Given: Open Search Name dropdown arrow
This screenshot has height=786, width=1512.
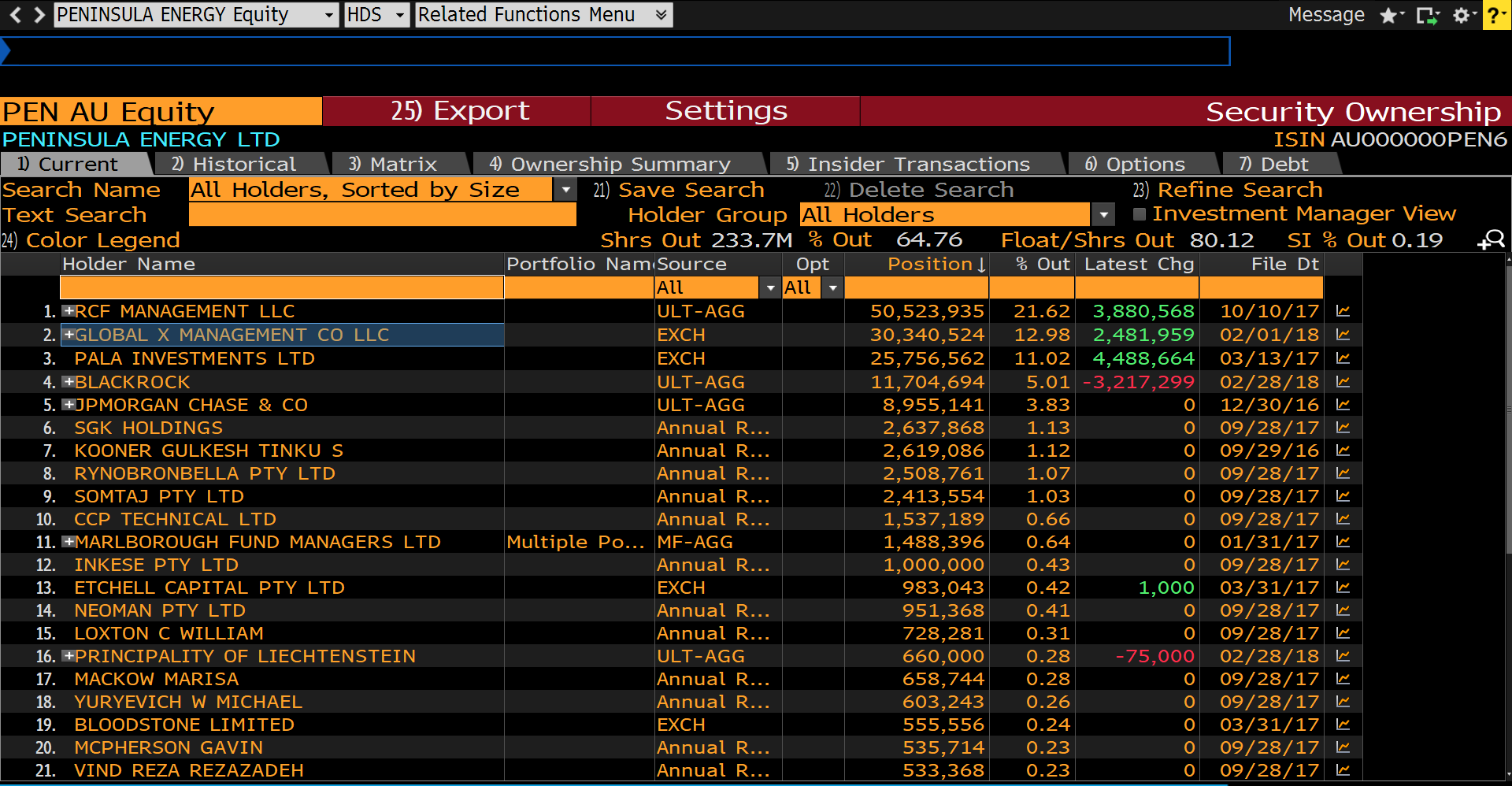Looking at the screenshot, I should pos(565,190).
